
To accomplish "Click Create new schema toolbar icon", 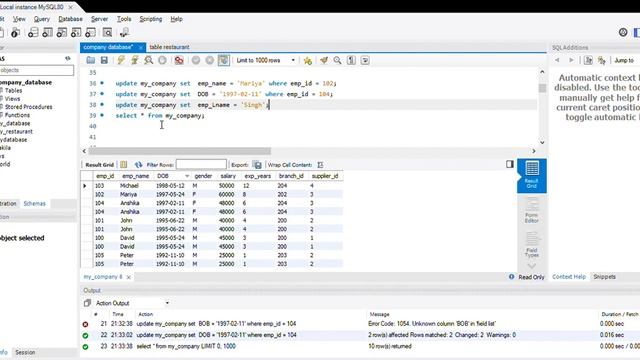I will [33, 33].
